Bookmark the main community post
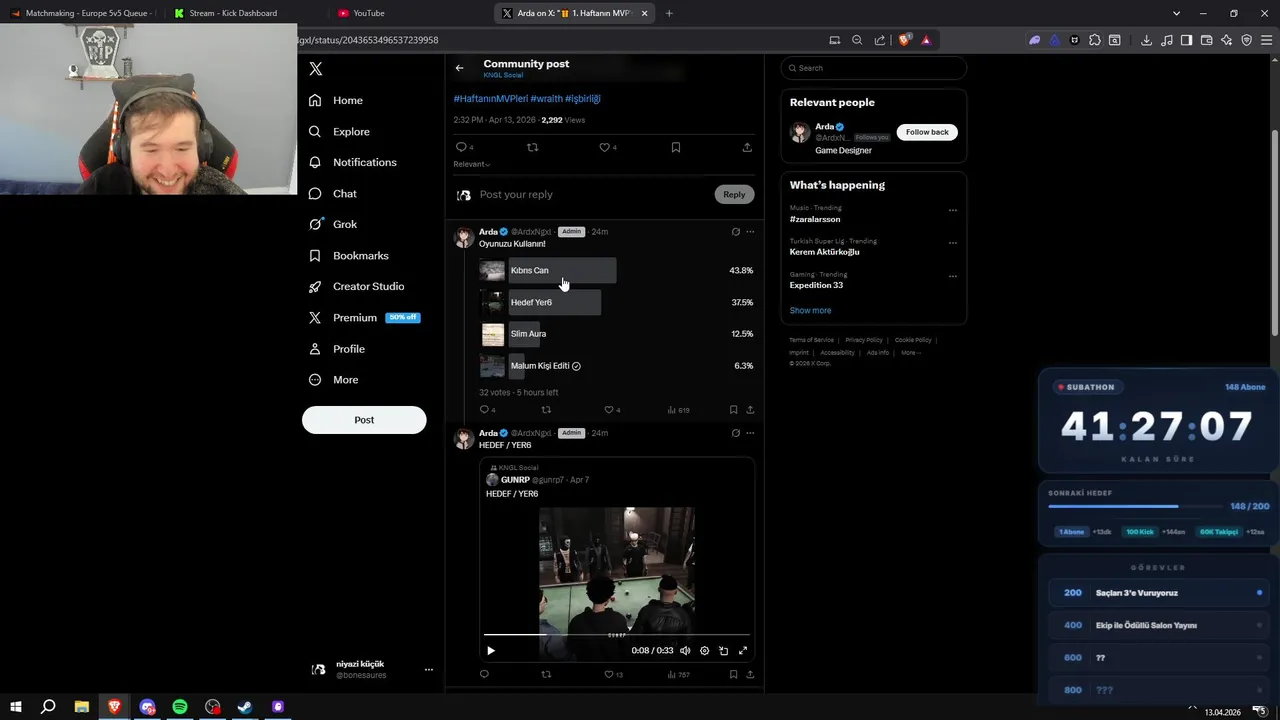 (x=676, y=147)
